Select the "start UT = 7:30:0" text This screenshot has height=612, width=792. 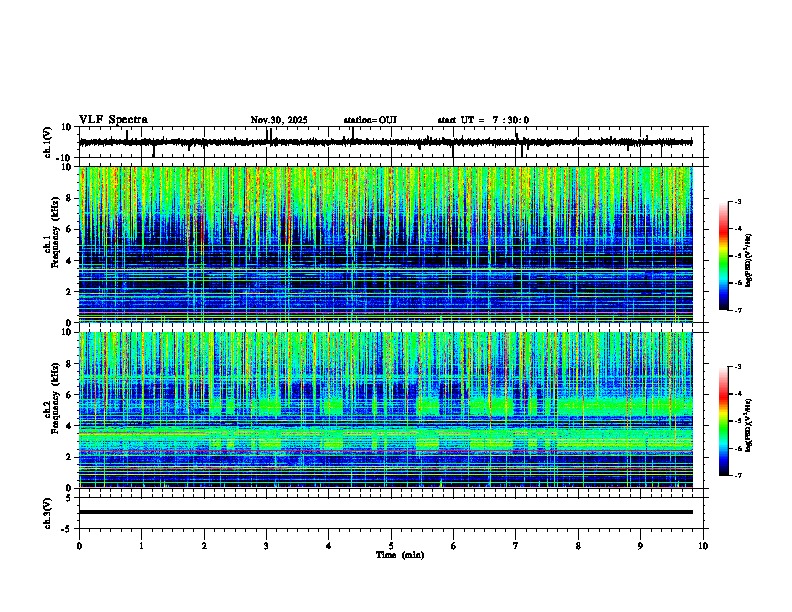(483, 120)
